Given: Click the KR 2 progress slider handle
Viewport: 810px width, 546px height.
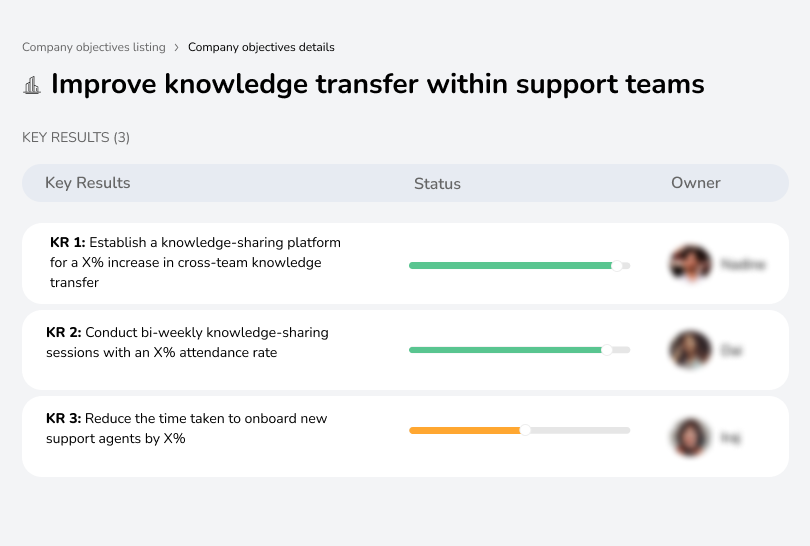Looking at the screenshot, I should point(606,350).
